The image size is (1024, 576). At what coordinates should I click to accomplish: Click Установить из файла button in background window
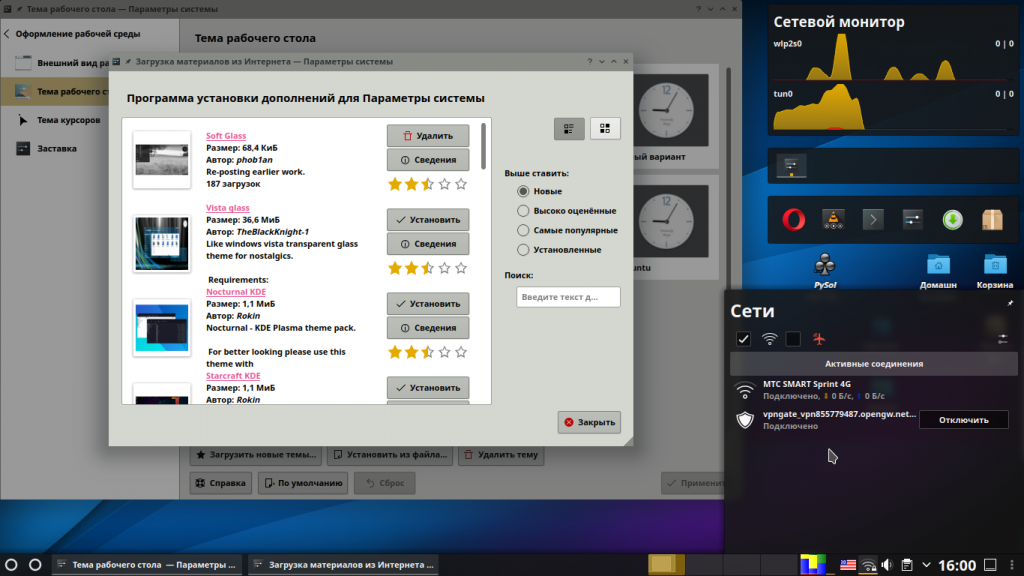click(x=390, y=455)
